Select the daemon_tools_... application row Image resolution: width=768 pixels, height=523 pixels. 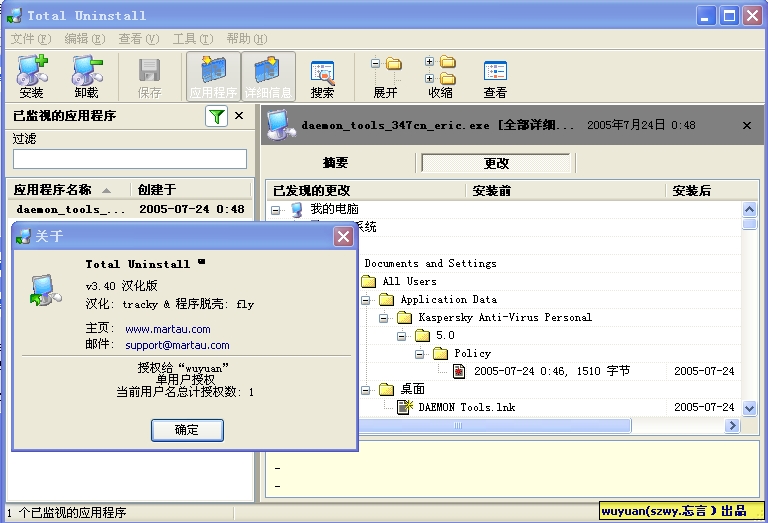(130, 210)
